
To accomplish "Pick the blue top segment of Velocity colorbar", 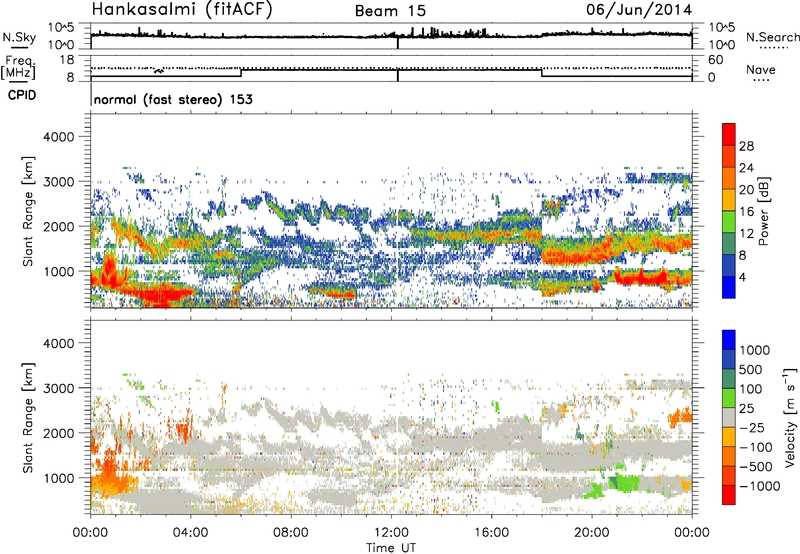I will [x=729, y=340].
